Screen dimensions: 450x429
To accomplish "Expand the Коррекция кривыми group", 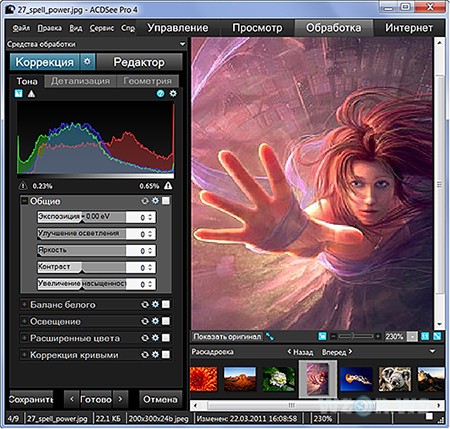I will click(x=24, y=355).
